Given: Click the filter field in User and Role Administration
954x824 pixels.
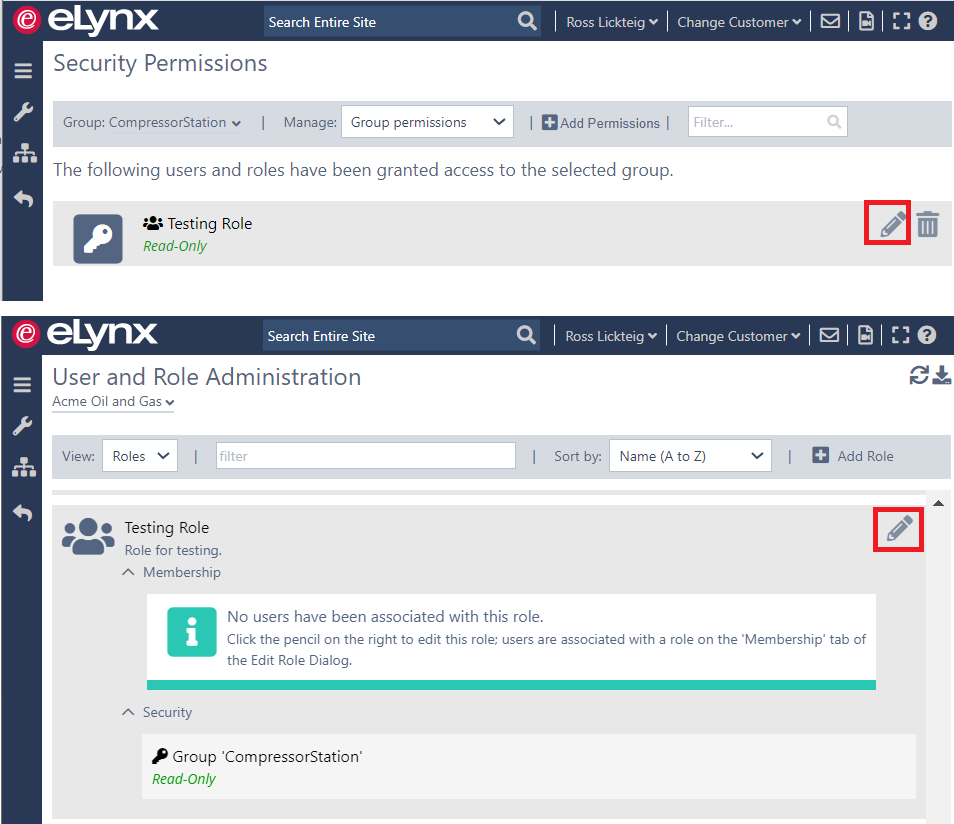Looking at the screenshot, I should 366,456.
